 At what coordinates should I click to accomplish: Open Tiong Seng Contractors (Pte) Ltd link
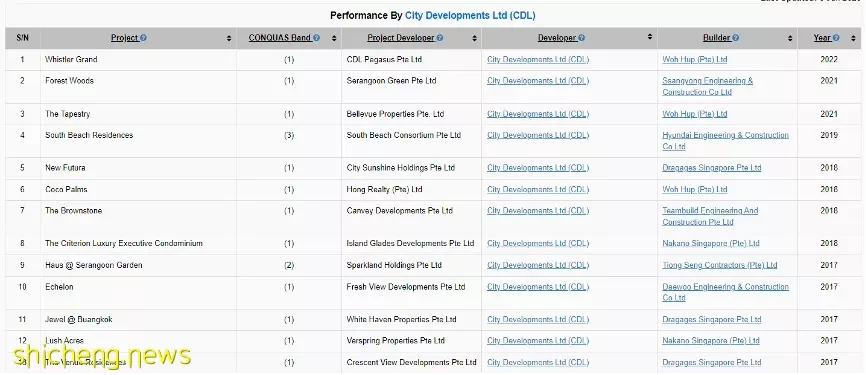(720, 265)
